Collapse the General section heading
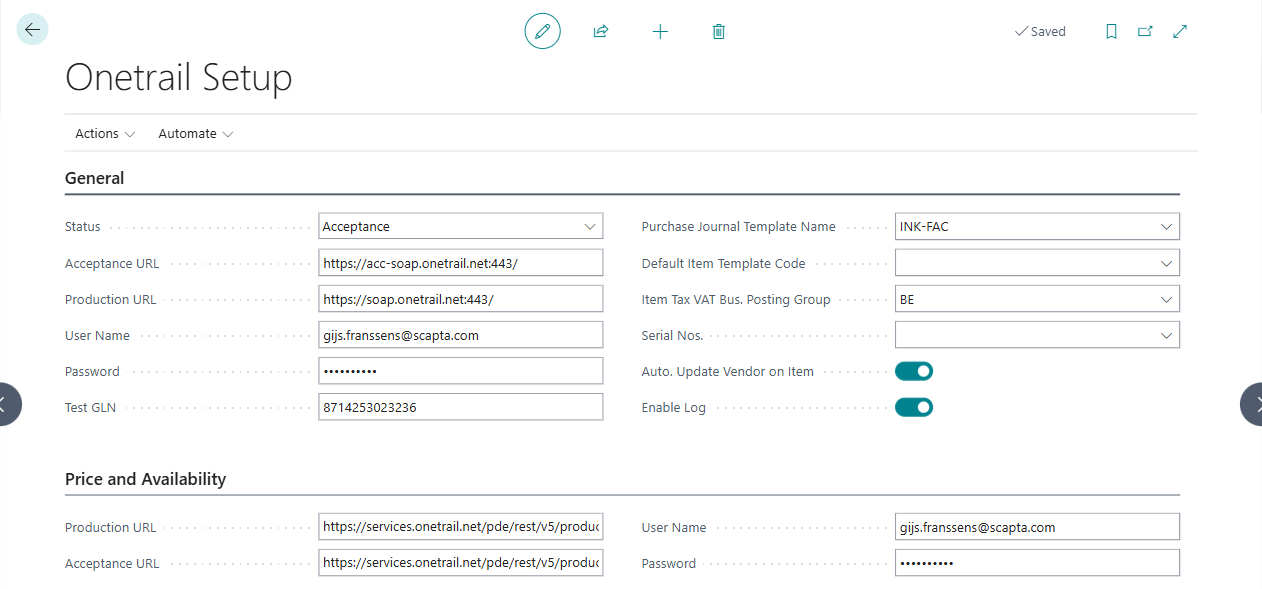1262x589 pixels. (95, 178)
